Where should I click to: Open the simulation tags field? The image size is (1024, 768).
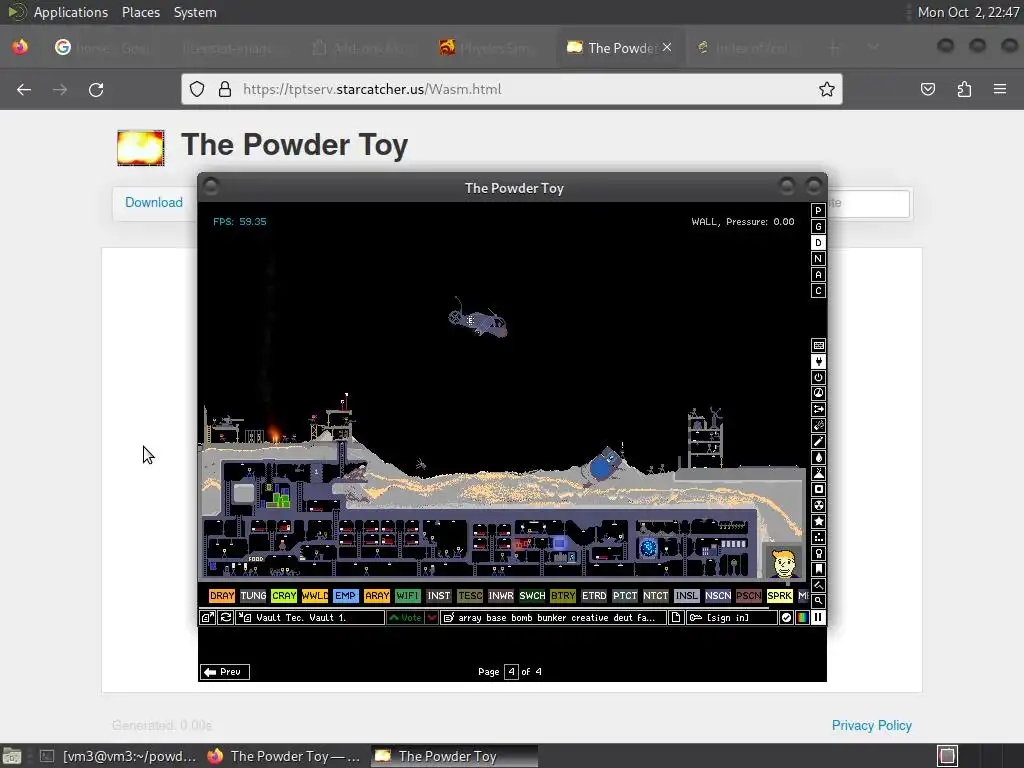(554, 617)
